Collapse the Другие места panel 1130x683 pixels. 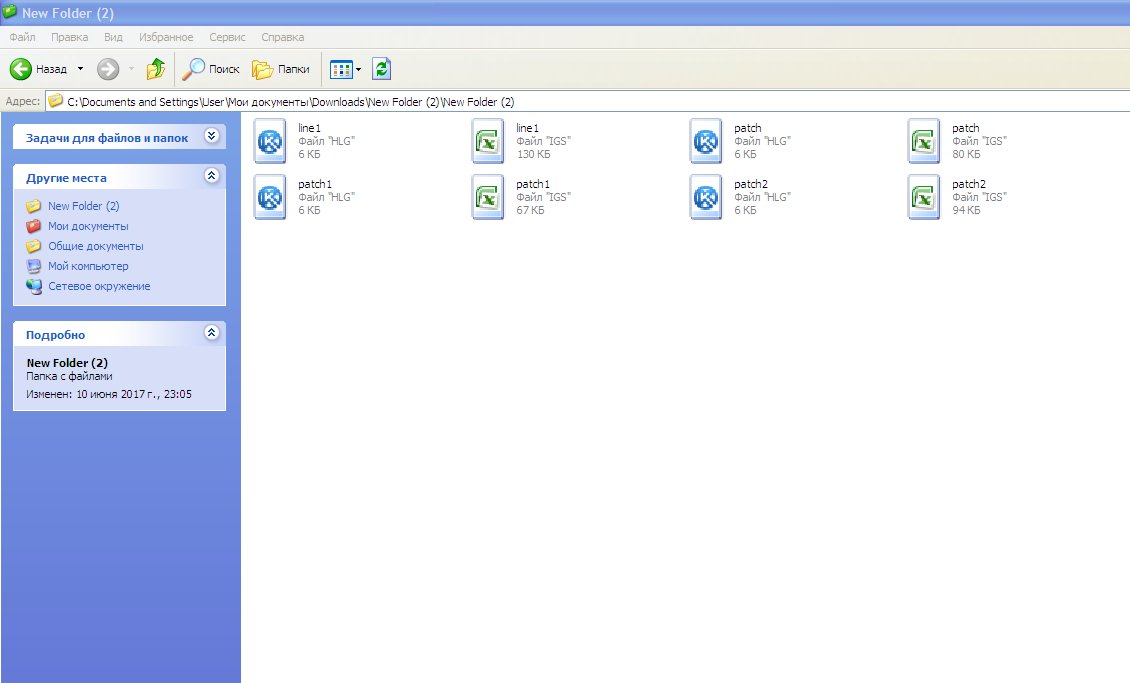[x=211, y=175]
